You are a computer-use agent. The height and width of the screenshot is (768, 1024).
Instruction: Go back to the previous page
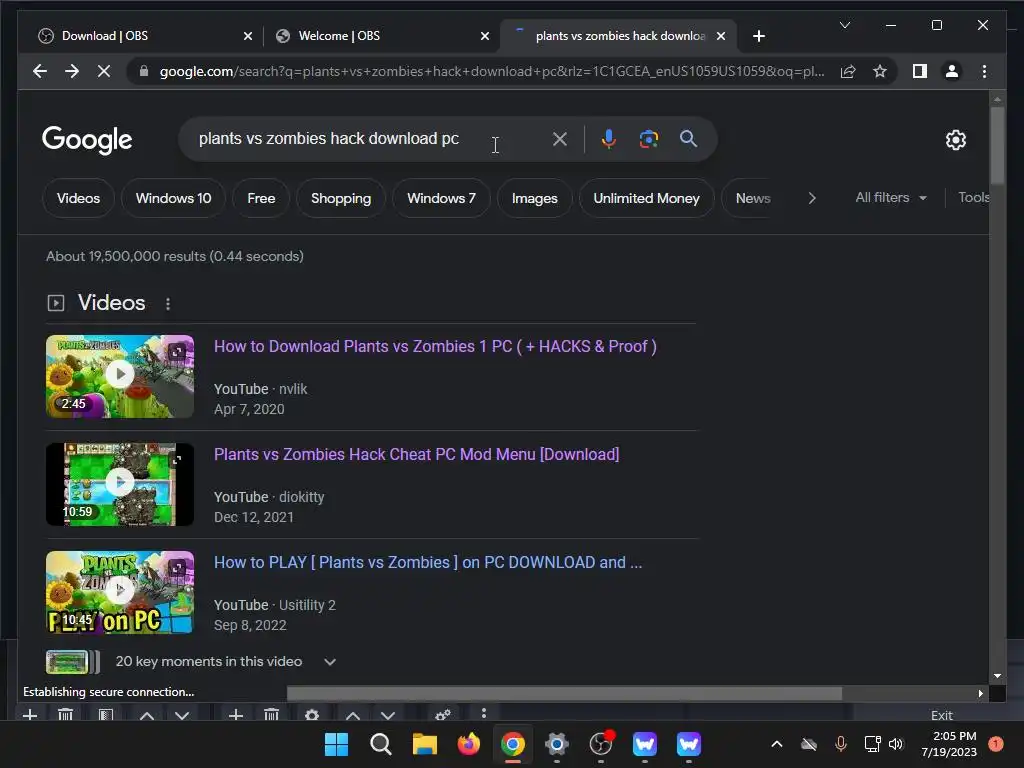click(40, 71)
